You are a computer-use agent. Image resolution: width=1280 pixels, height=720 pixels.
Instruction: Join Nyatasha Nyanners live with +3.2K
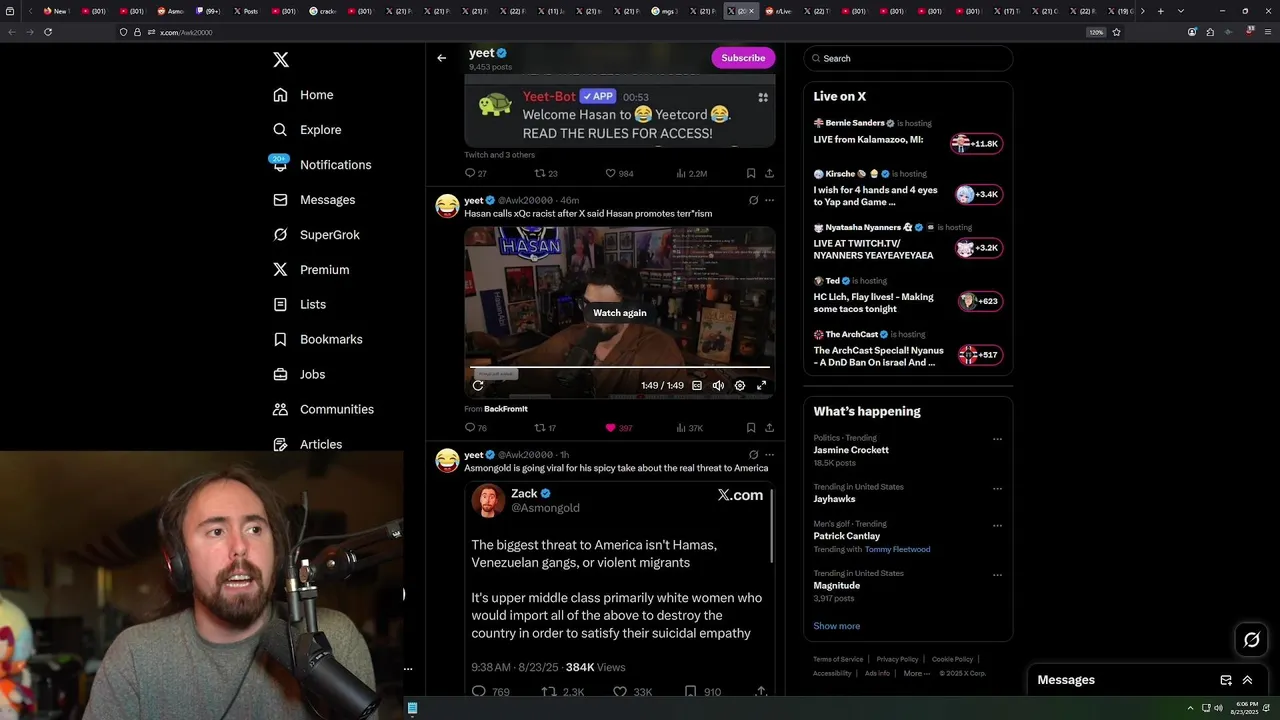point(978,248)
